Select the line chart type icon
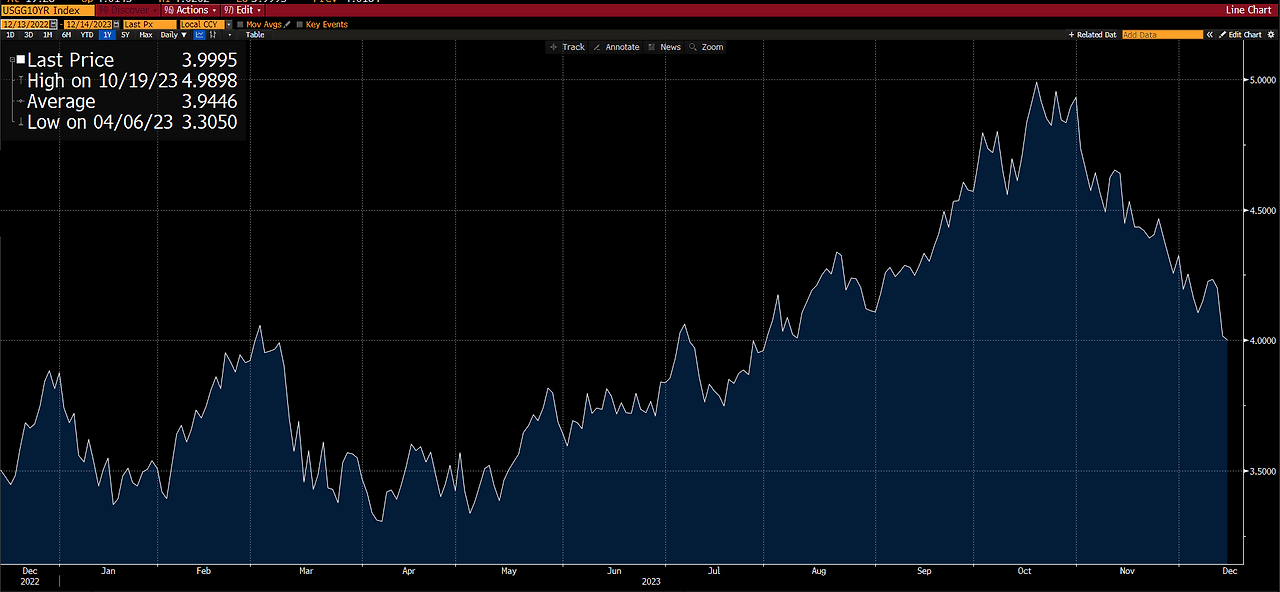This screenshot has width=1280, height=592. [201, 34]
